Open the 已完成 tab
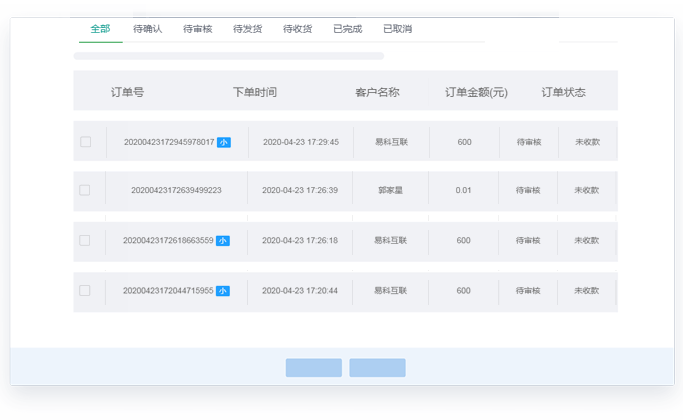The width and height of the screenshot is (683, 420). (x=348, y=29)
